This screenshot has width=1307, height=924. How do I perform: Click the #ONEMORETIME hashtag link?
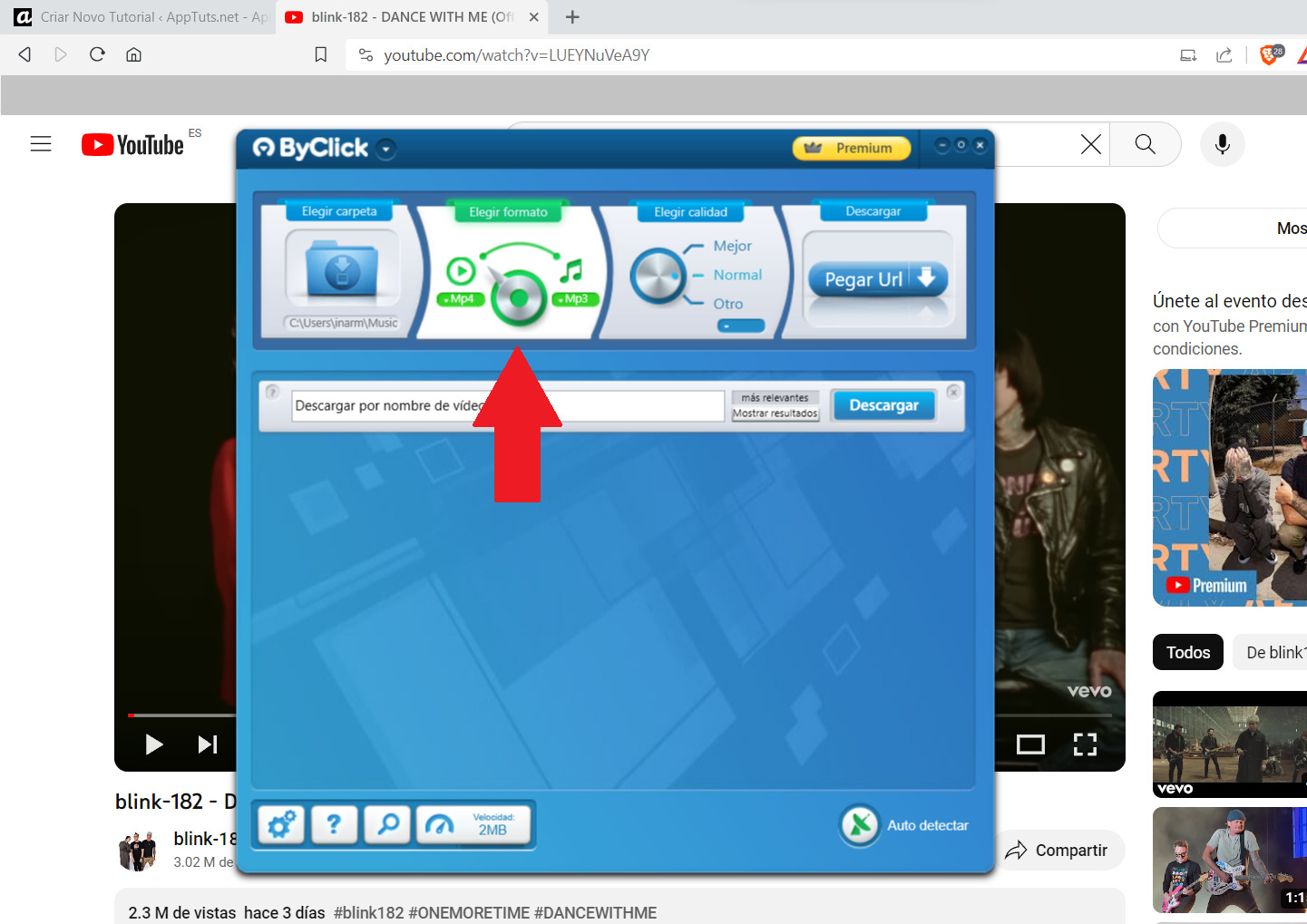469,913
